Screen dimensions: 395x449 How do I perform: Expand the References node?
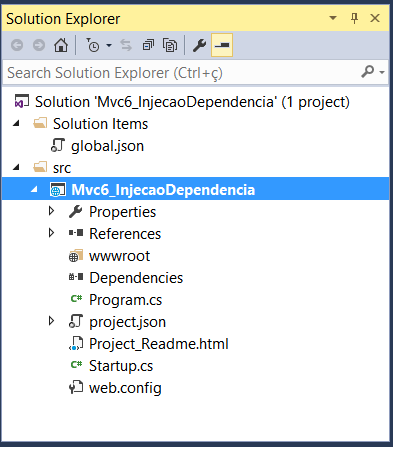click(51, 233)
